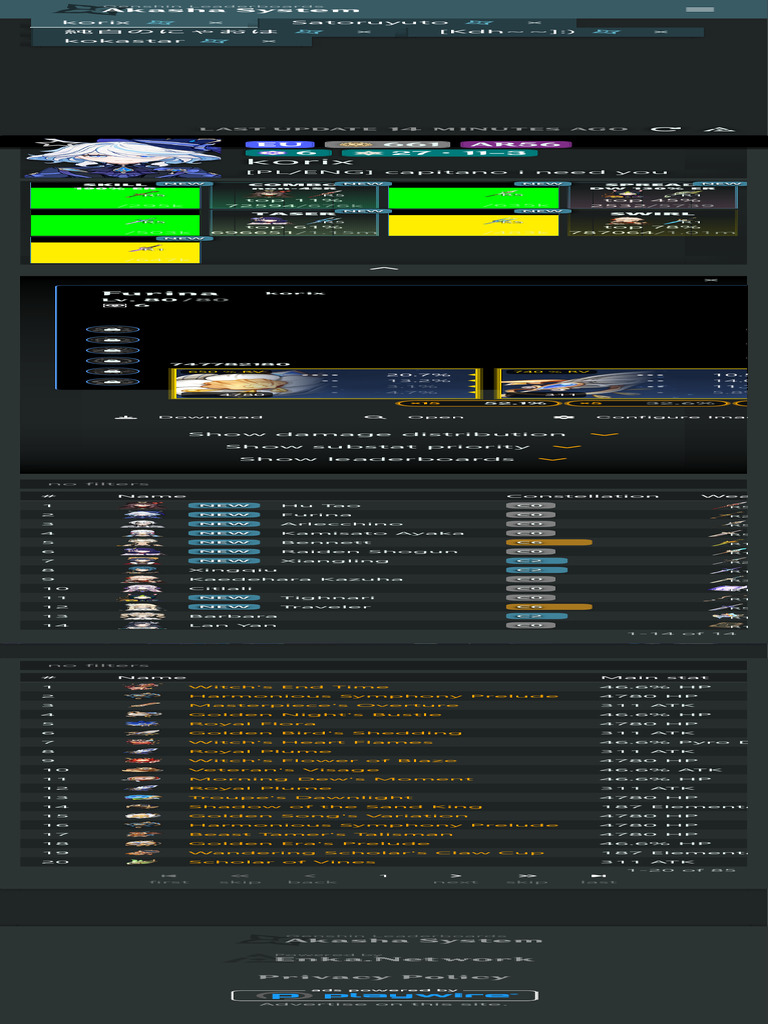Open the SPREAD leaderboard ranking card
This screenshot has width=768, height=1024.
[652, 195]
